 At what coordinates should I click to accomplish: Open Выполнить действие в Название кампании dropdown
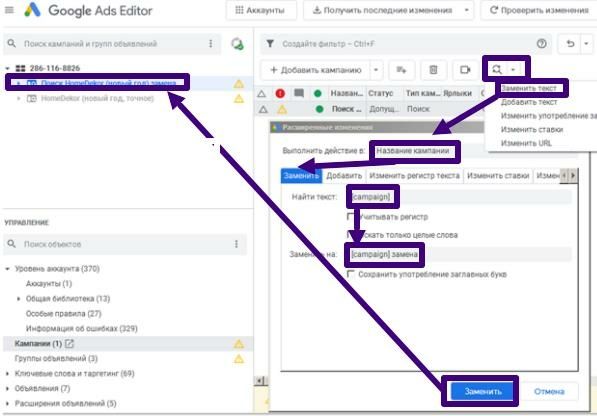pyautogui.click(x=474, y=151)
